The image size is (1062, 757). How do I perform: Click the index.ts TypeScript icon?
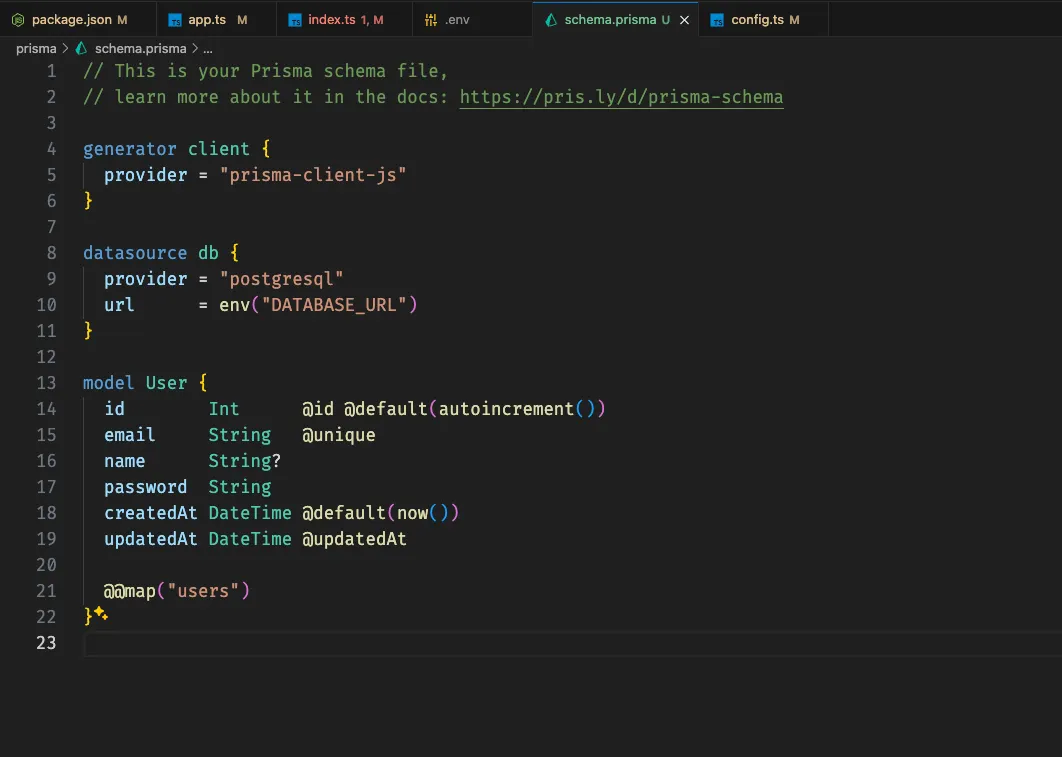295,20
